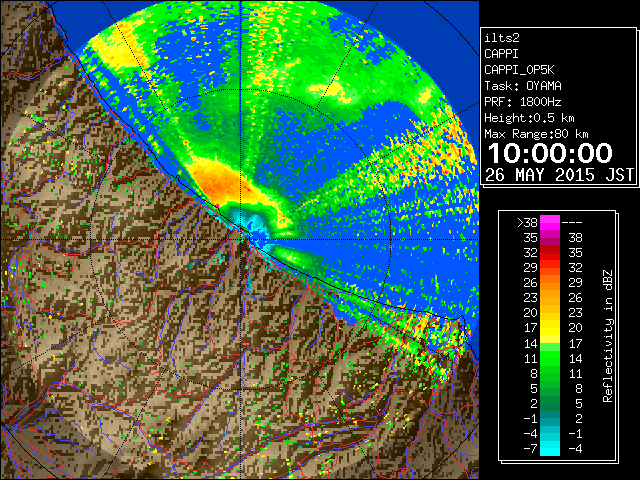
Task: Click the 'Reflectivity in dBZ' axis label
Action: [x=608, y=336]
